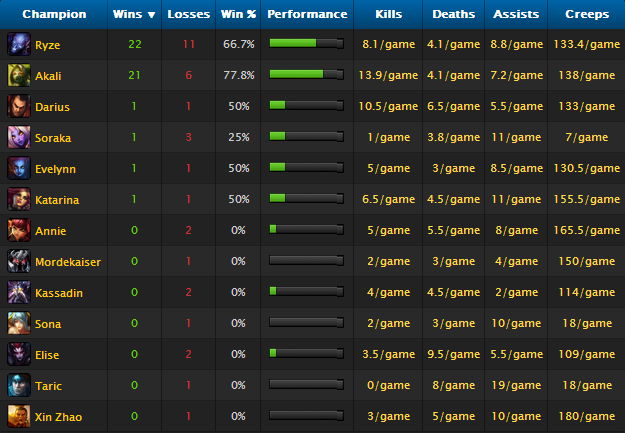Click Xin Zhao's 180/game creeps value

click(x=587, y=417)
